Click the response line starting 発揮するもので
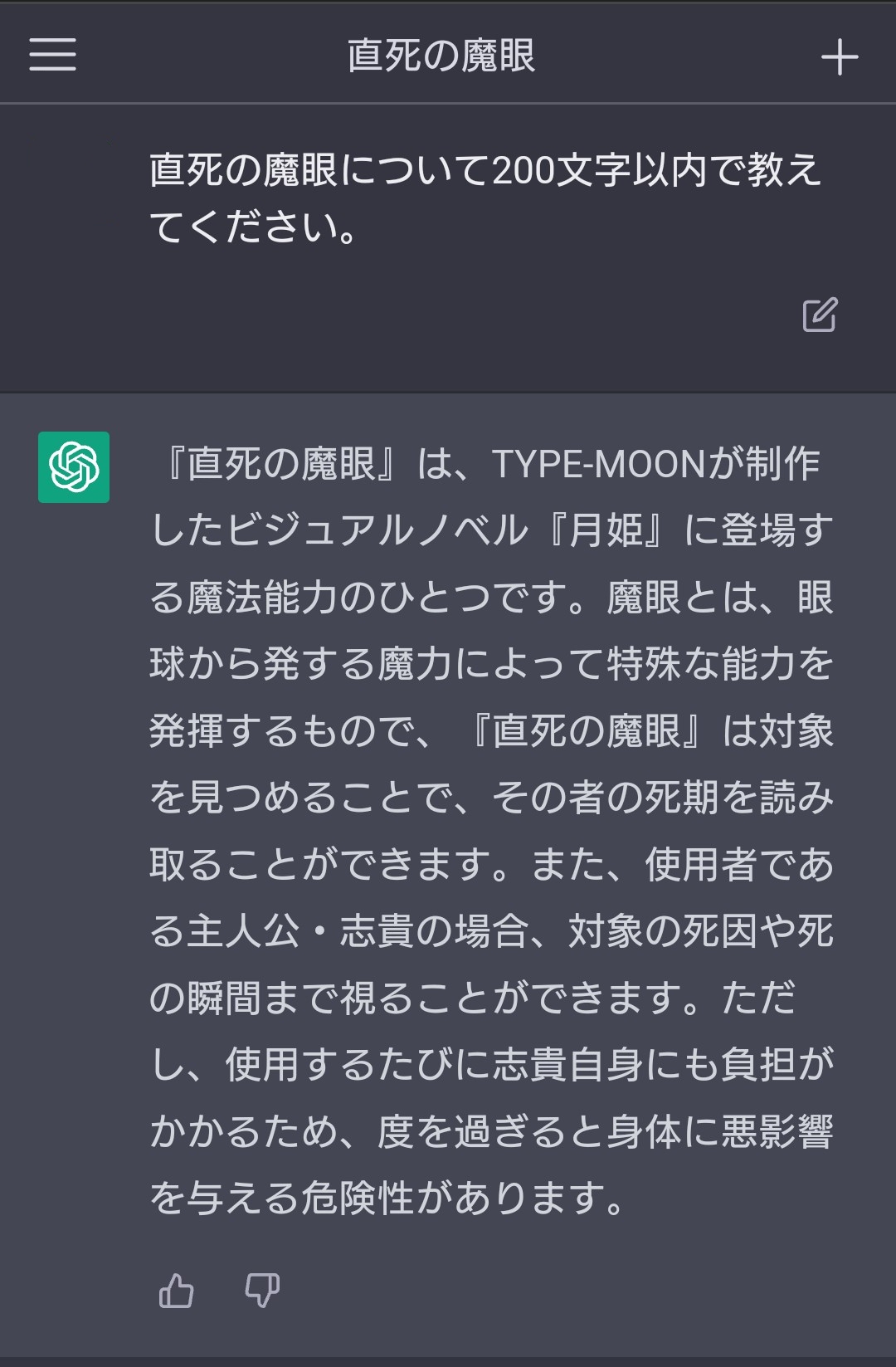The height and width of the screenshot is (1367, 896). point(491,731)
